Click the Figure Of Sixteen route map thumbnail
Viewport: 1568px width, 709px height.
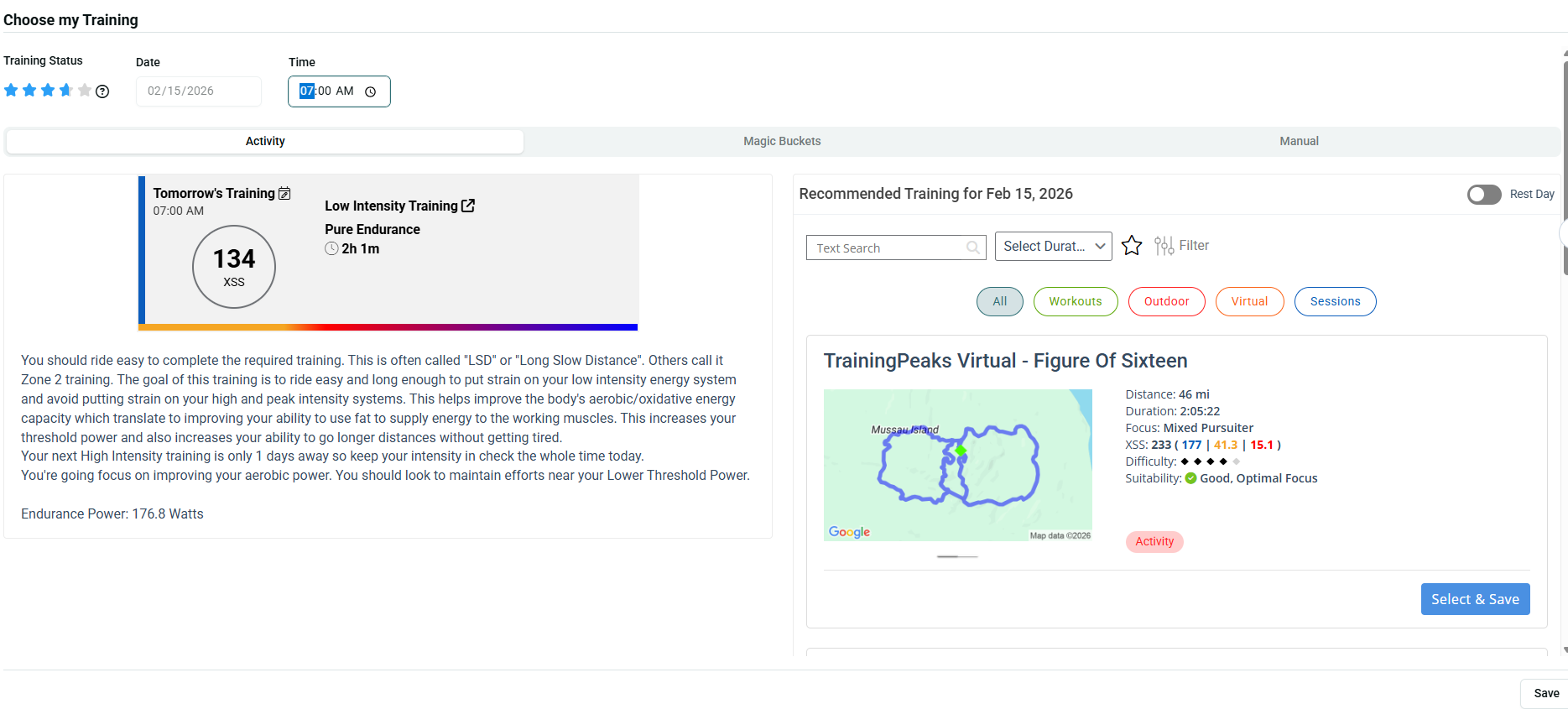[x=957, y=465]
